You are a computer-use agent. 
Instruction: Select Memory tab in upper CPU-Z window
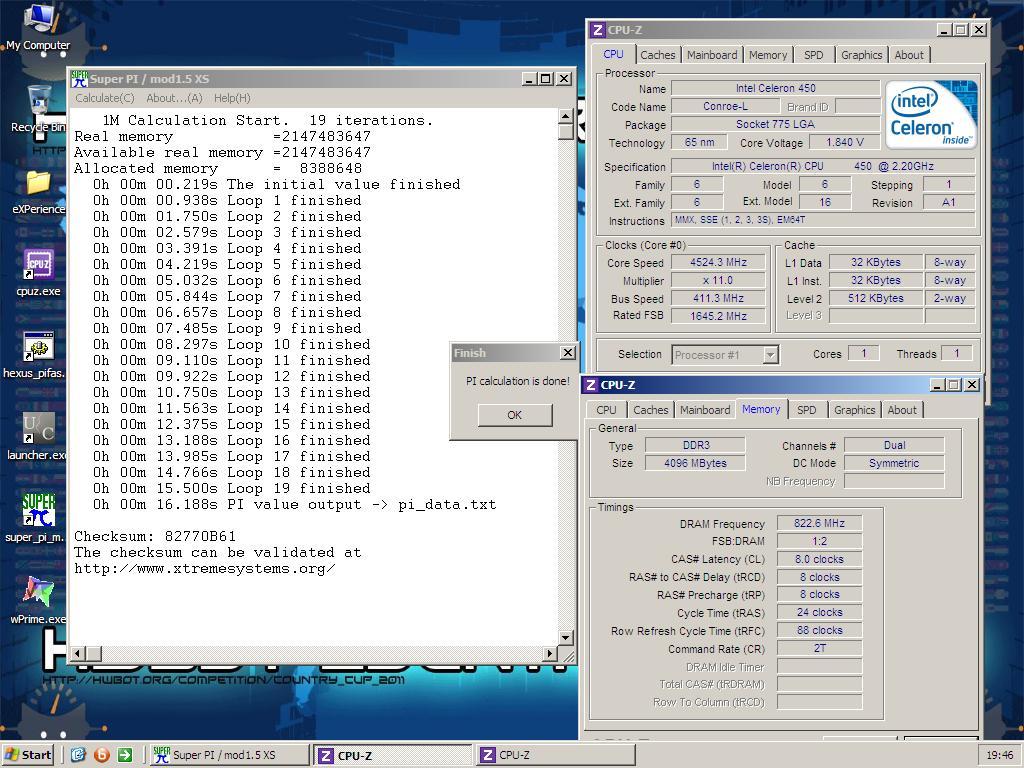(x=768, y=56)
